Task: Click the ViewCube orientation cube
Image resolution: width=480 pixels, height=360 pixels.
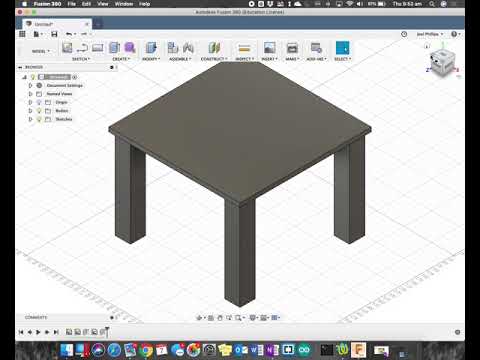Action: [x=443, y=62]
